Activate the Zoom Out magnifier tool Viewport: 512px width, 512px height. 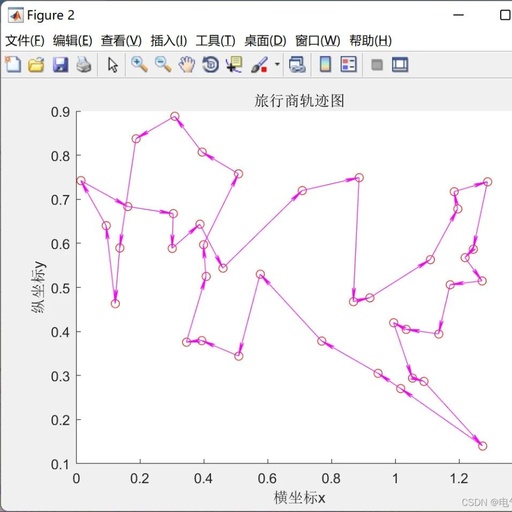[x=163, y=64]
